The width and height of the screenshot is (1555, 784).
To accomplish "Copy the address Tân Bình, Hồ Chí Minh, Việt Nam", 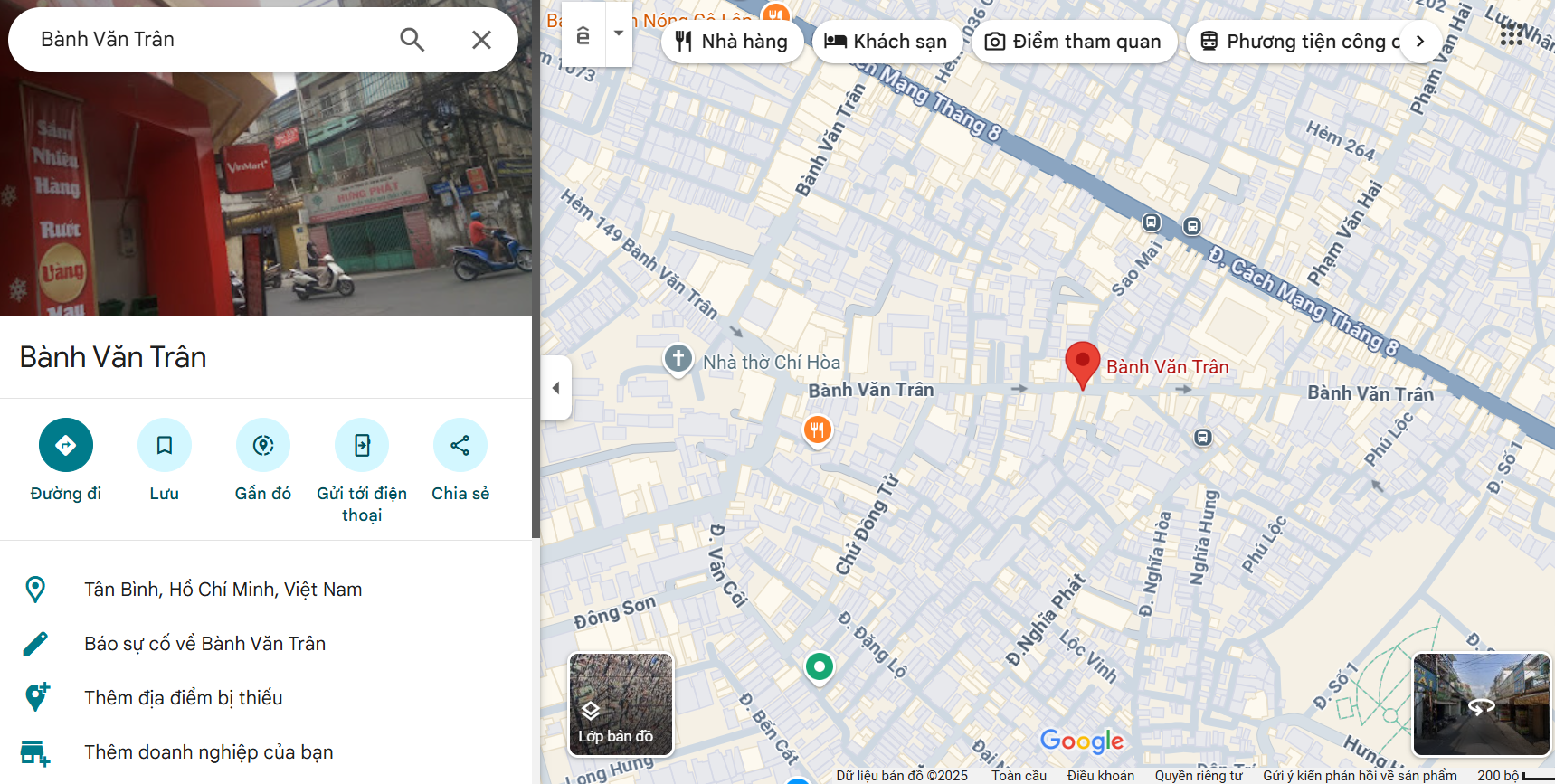I will [x=223, y=590].
